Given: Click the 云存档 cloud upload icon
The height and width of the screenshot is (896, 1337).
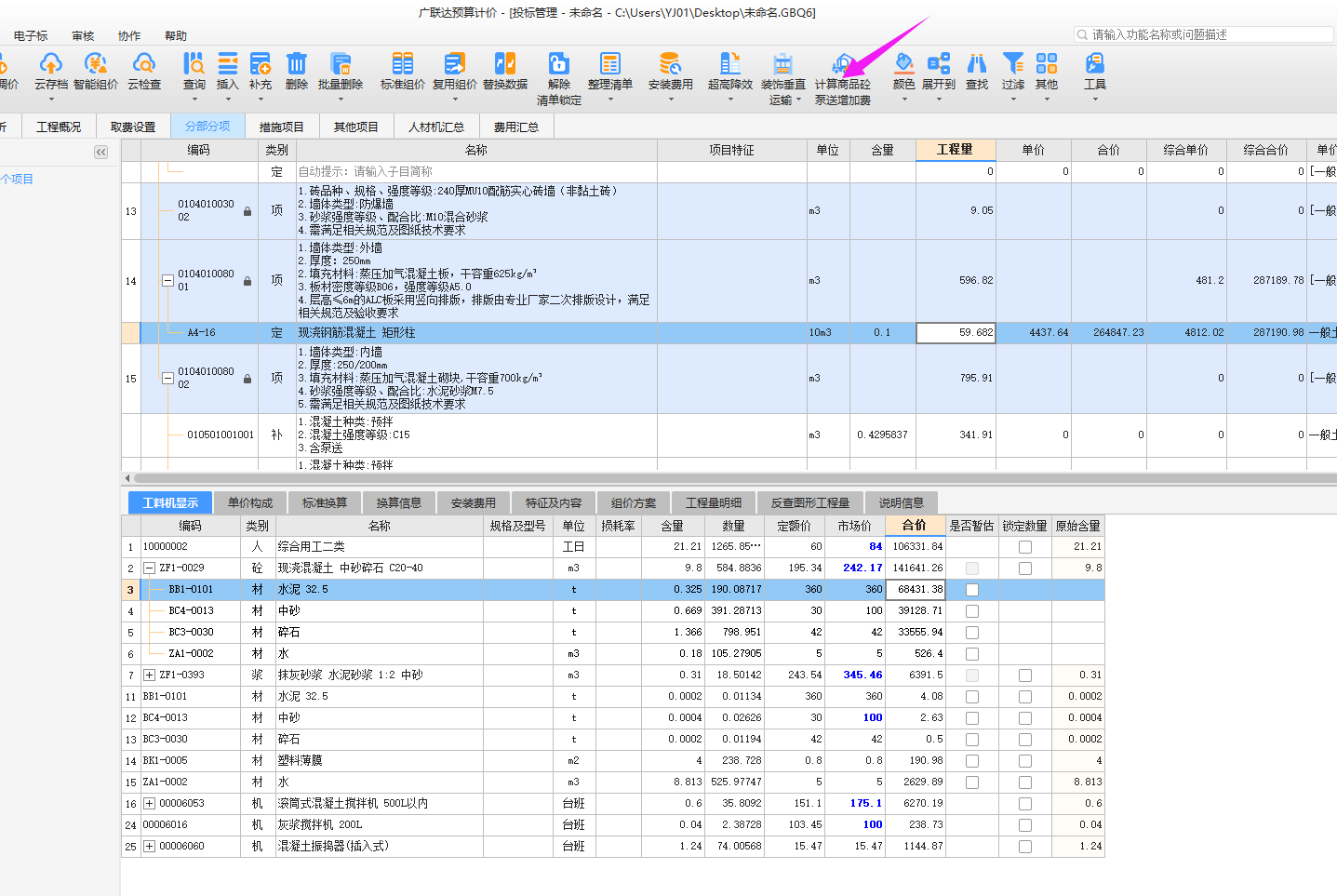Looking at the screenshot, I should tap(51, 63).
